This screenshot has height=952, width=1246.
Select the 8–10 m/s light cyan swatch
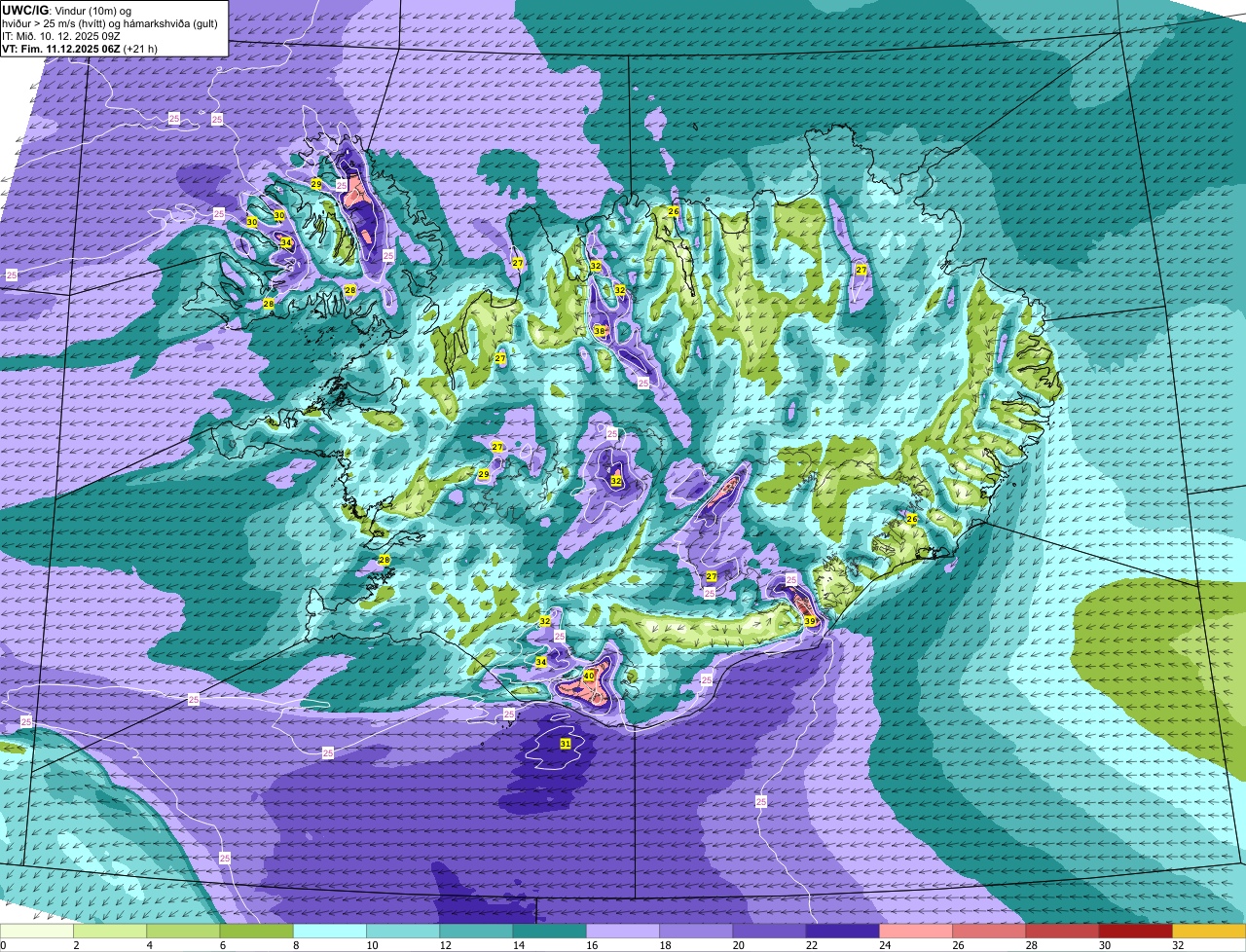[x=330, y=931]
